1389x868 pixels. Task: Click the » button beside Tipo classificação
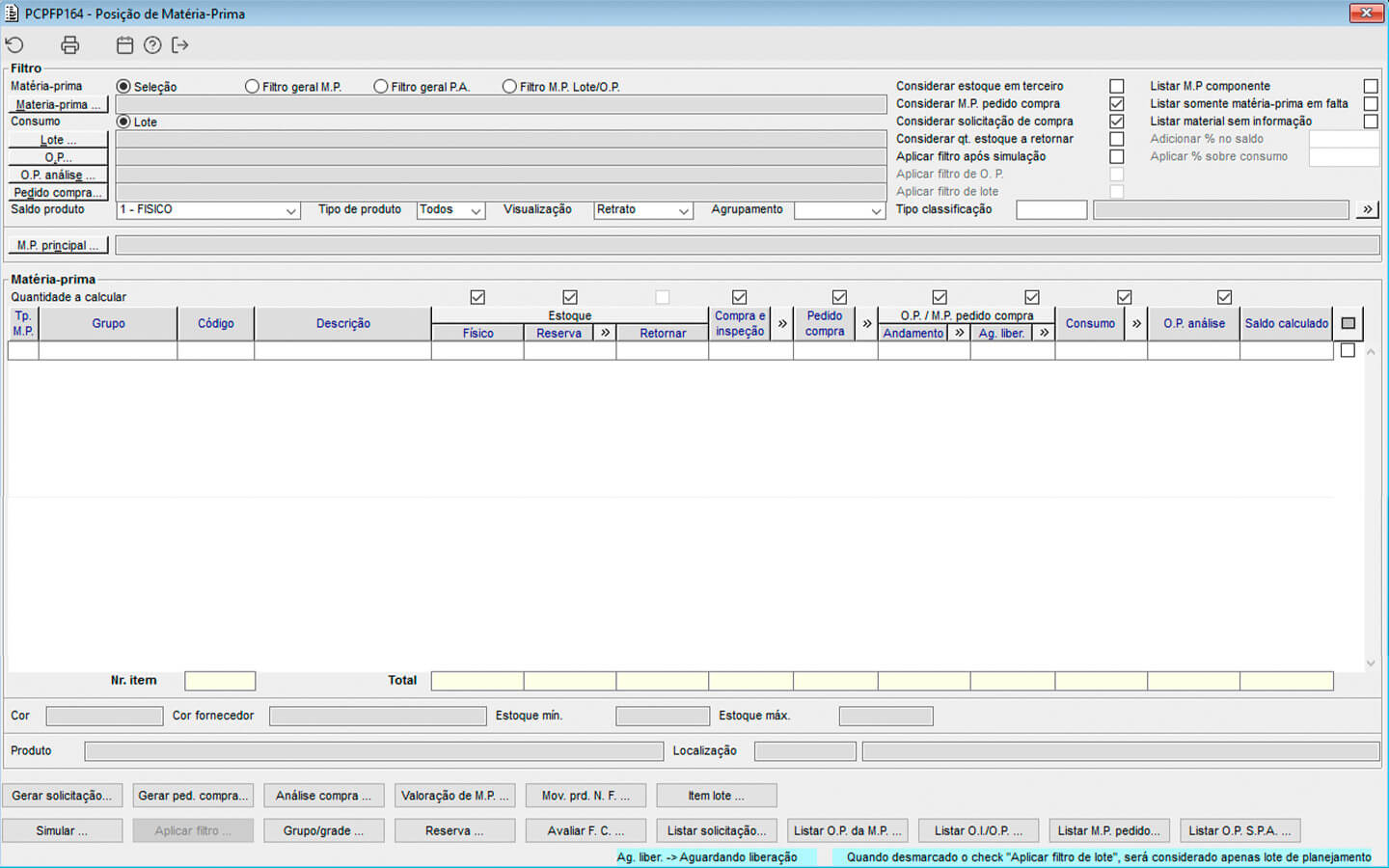click(1367, 209)
